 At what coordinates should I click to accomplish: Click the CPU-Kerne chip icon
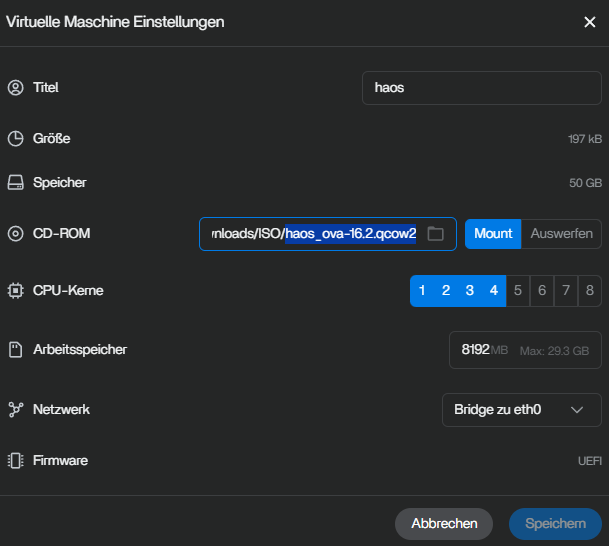coord(15,291)
